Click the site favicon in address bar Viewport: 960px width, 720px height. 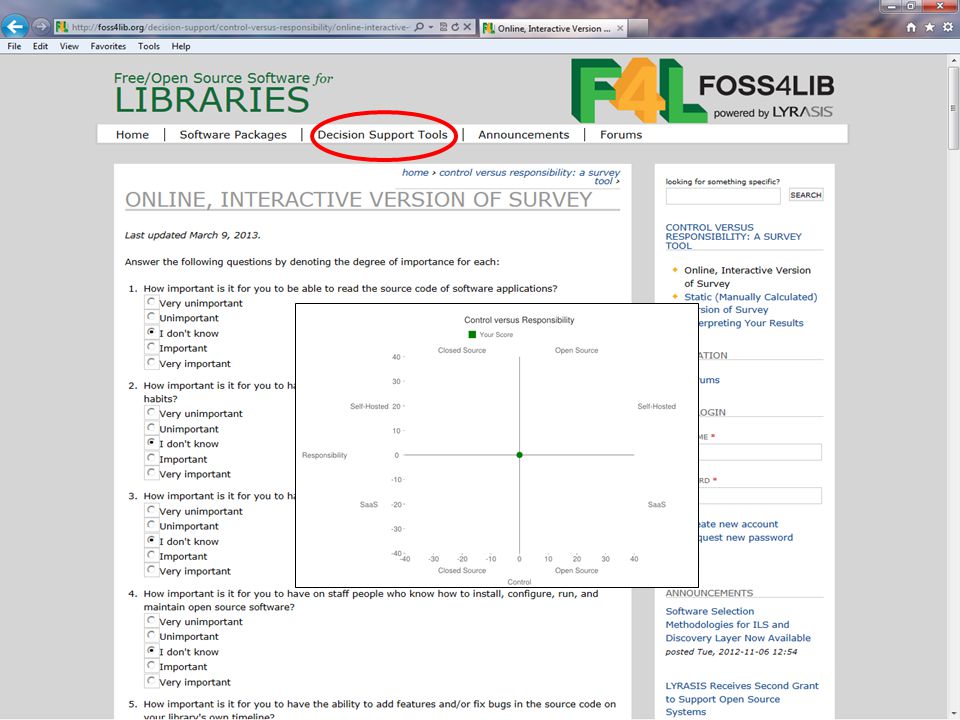click(61, 27)
